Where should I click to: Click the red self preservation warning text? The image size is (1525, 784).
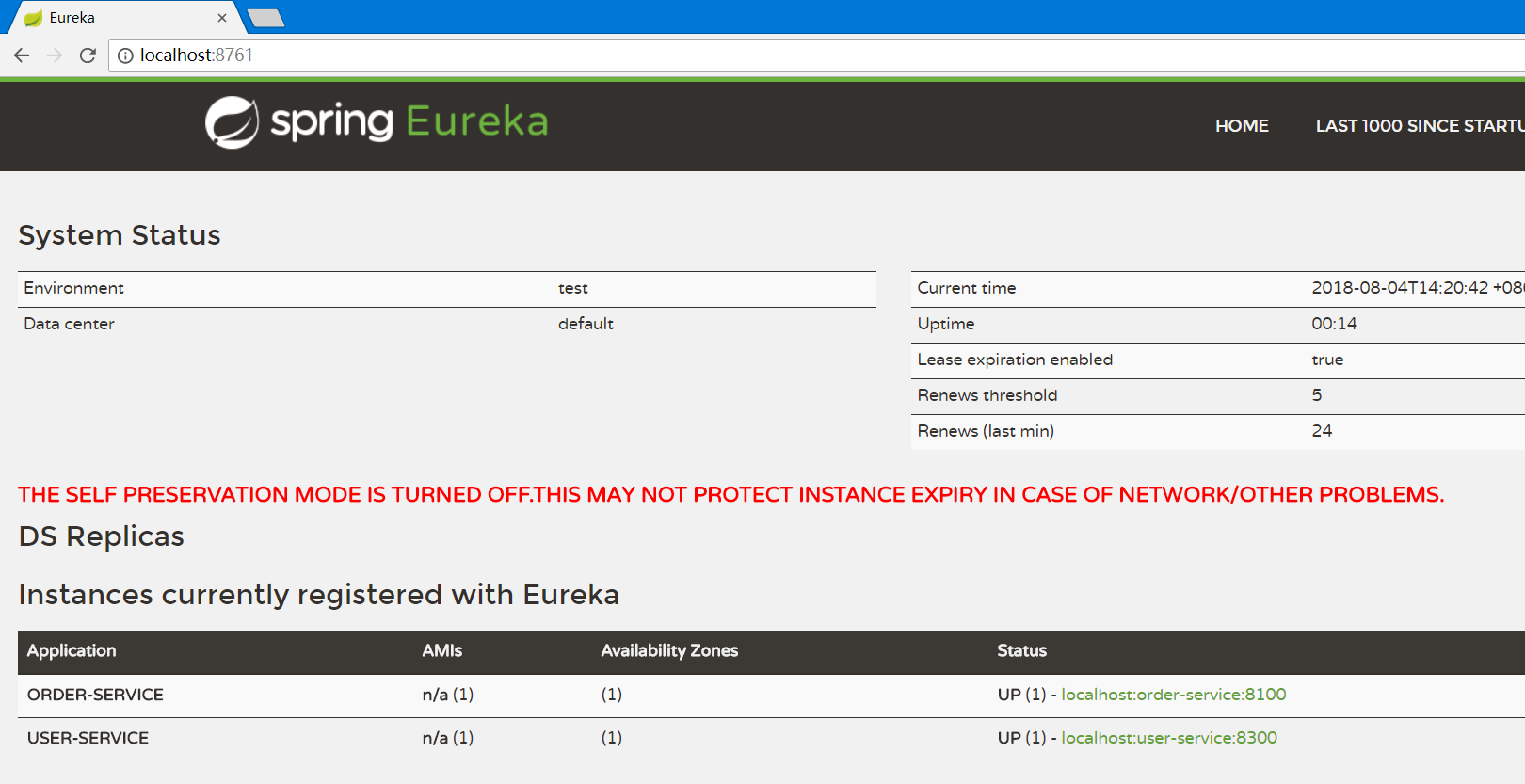pos(731,495)
